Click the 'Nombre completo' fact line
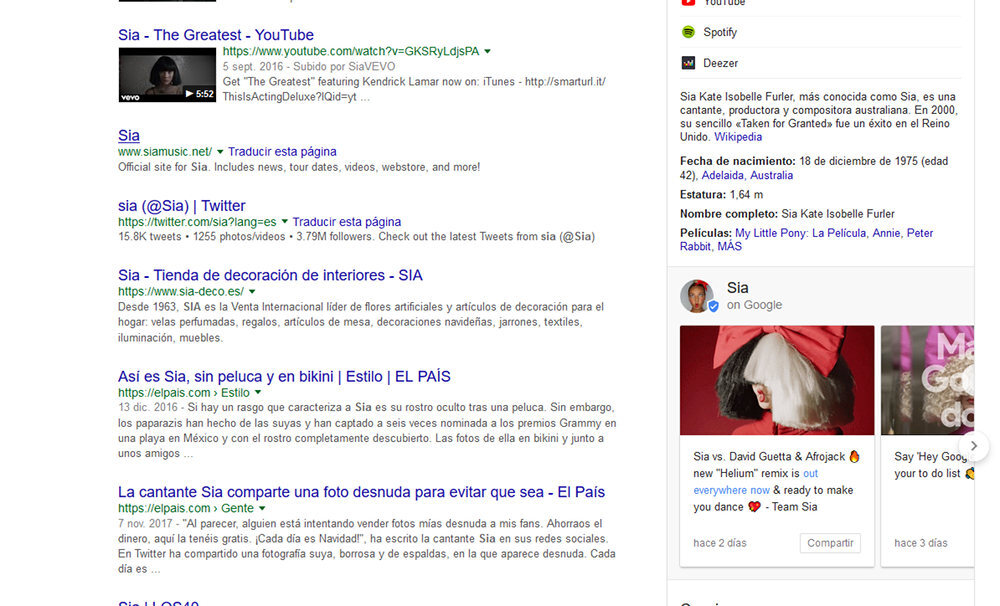This screenshot has height=606, width=1000. coord(787,214)
